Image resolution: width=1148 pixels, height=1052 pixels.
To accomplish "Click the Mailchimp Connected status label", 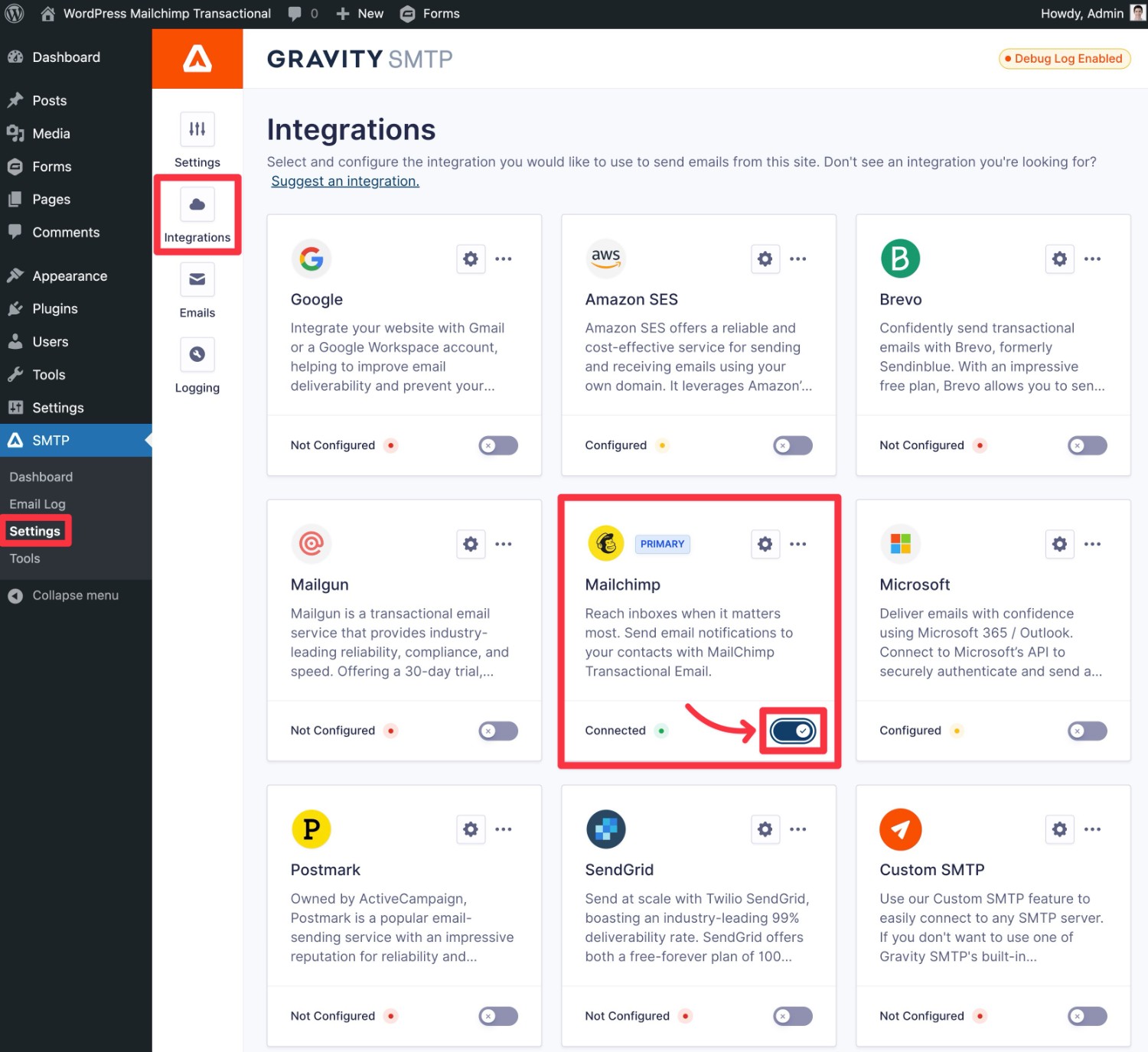I will [615, 731].
